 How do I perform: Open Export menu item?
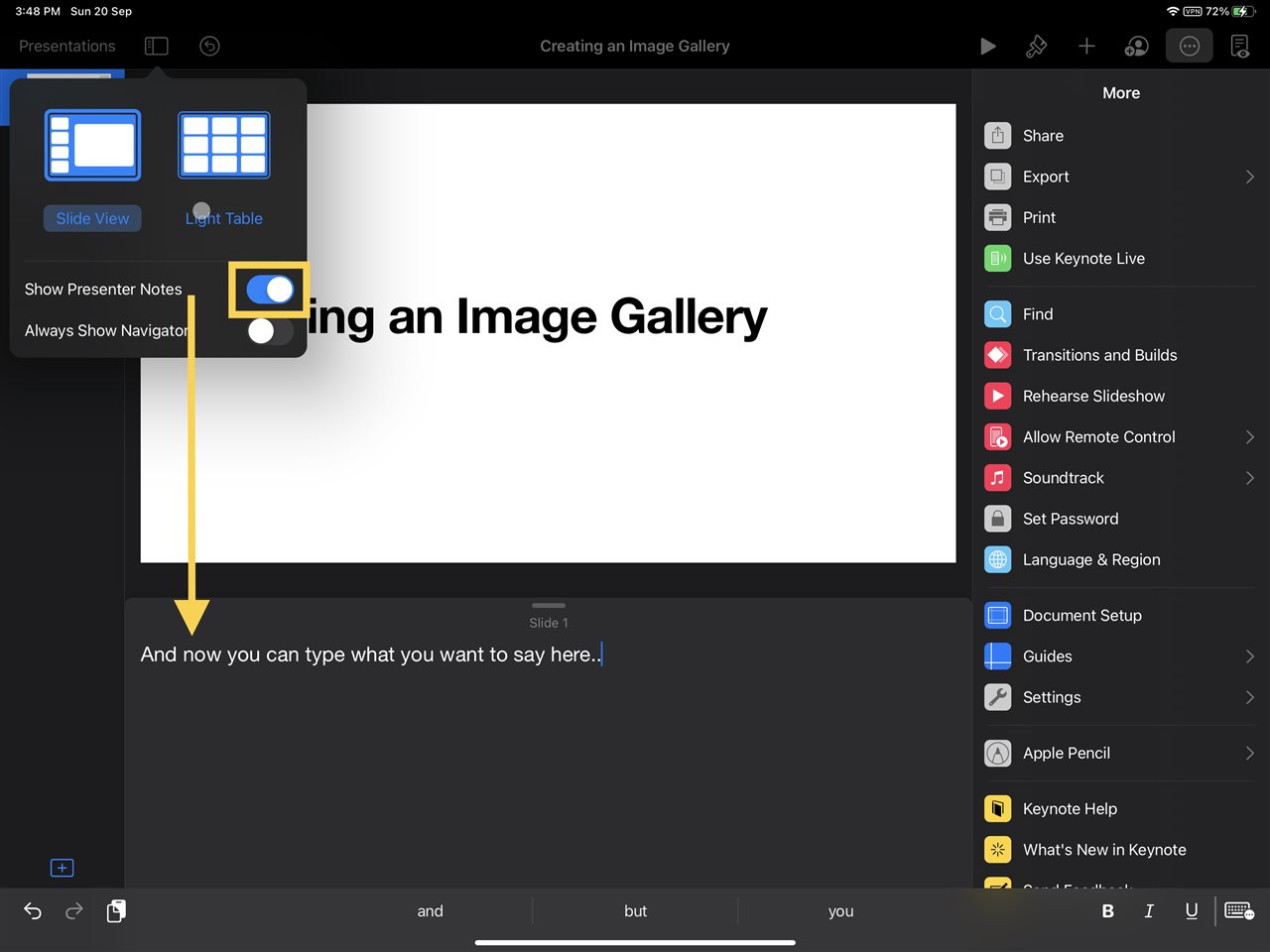[x=1120, y=177]
